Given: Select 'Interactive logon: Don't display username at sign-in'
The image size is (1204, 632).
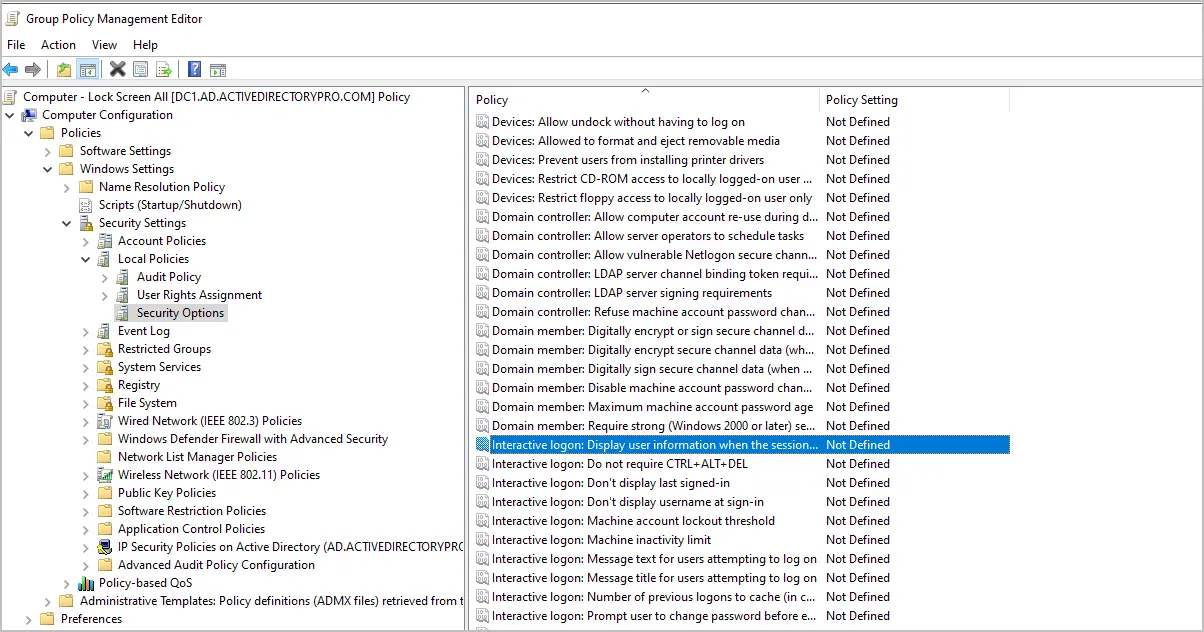Looking at the screenshot, I should pyautogui.click(x=627, y=502).
